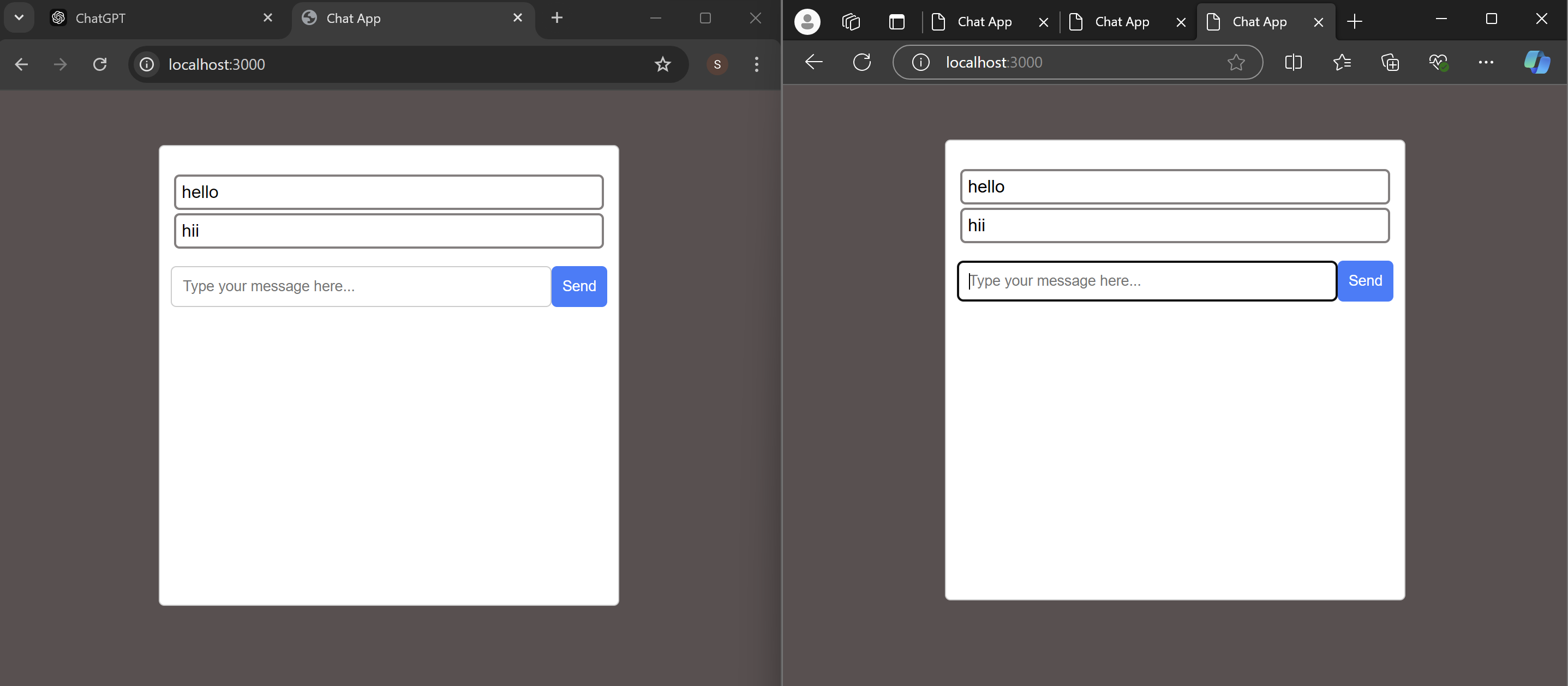Click Edge browser essentials heart icon
This screenshot has width=1568, height=686.
click(x=1438, y=62)
